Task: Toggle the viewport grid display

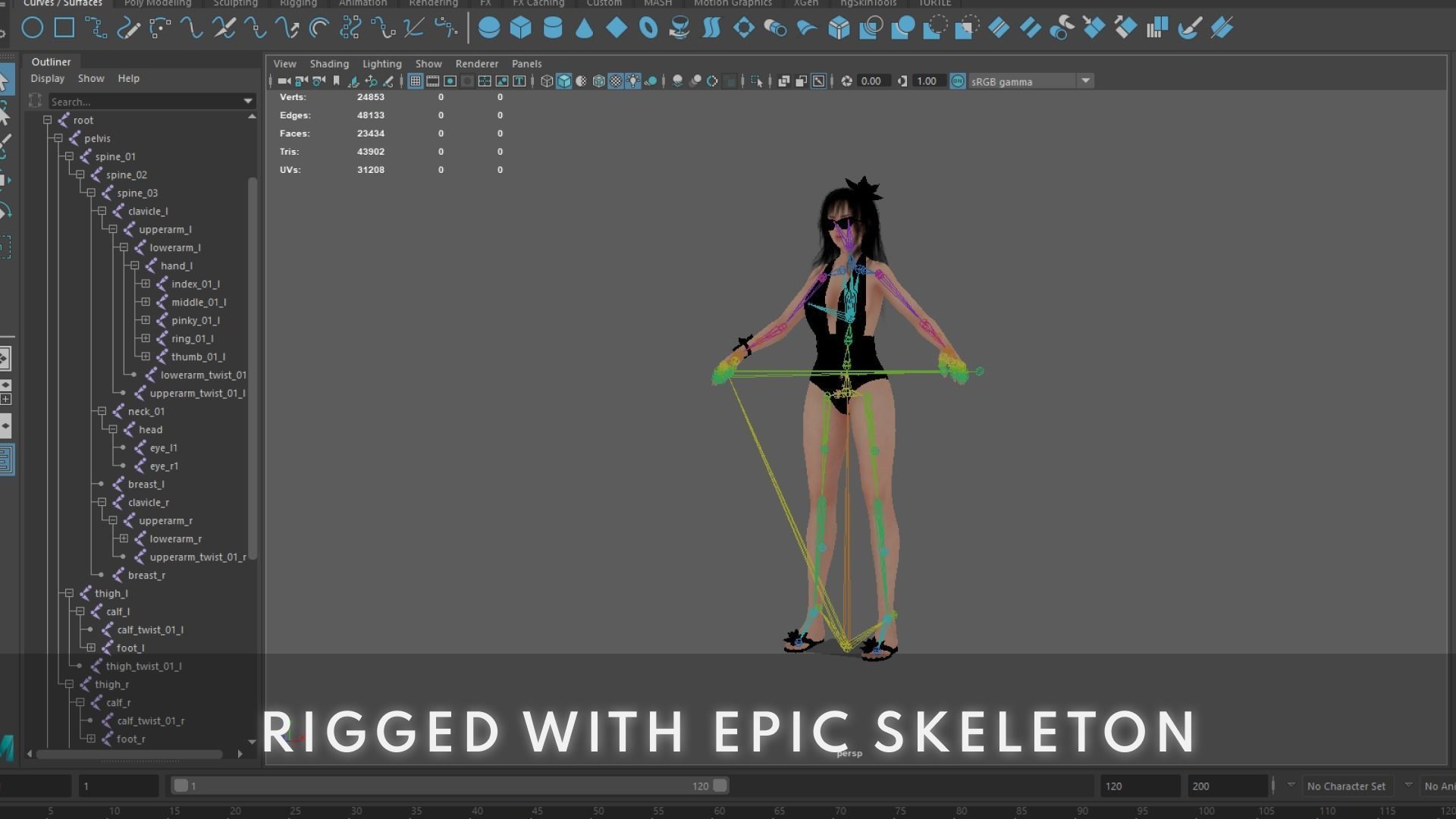Action: click(x=415, y=81)
